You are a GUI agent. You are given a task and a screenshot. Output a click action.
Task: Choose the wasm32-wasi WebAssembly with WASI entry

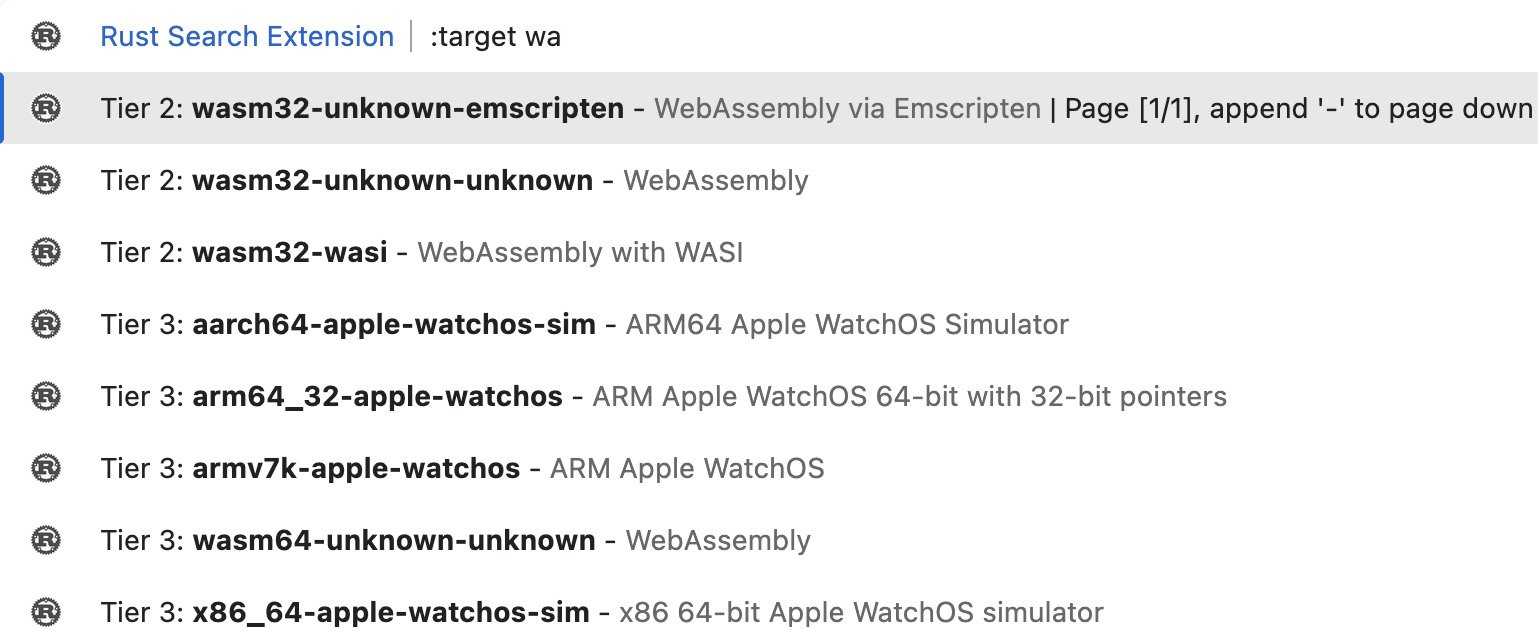click(x=769, y=252)
